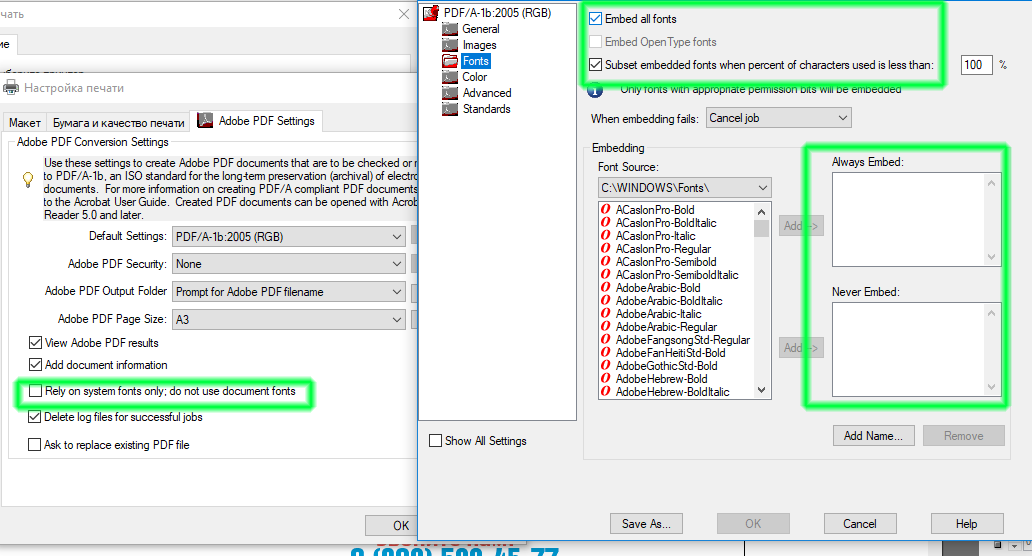Select AdobeArabic-BoldItalic in font list
This screenshot has width=1032, height=556.
point(669,301)
